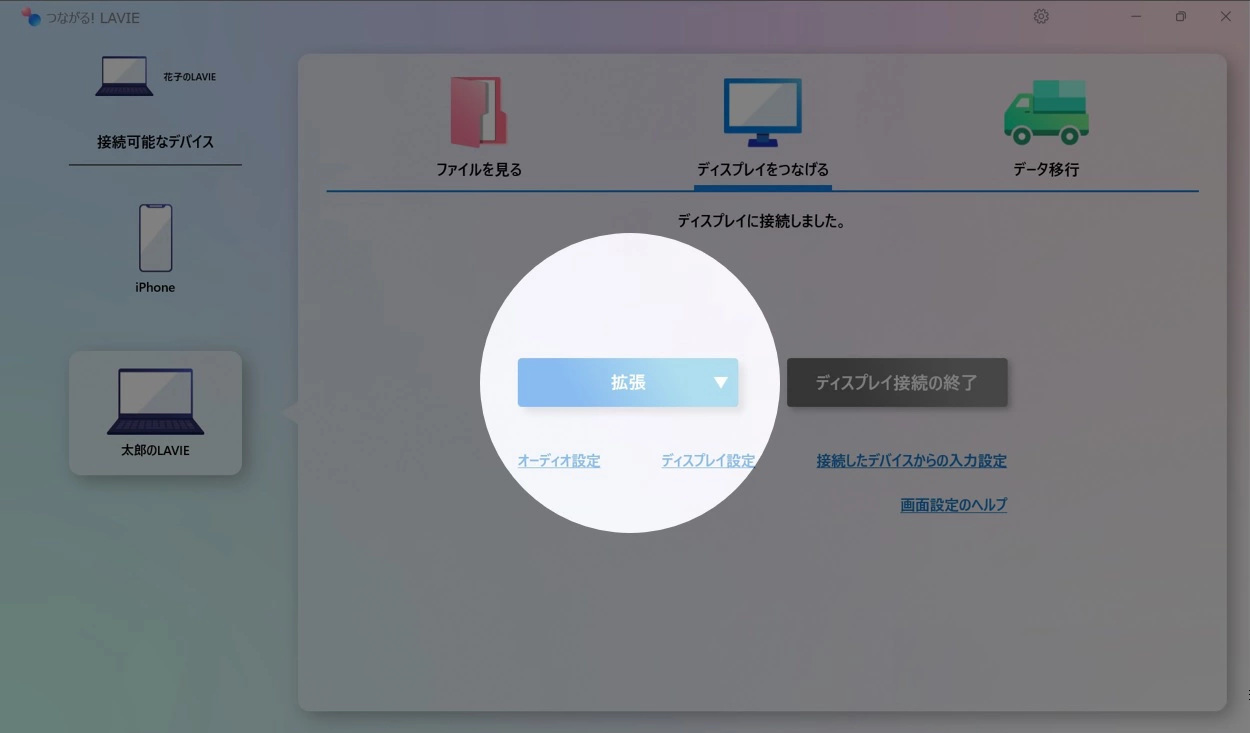Screen dimensions: 1250x733
Task: Click the 花子のLAVIE device name
Action: pyautogui.click(x=189, y=77)
